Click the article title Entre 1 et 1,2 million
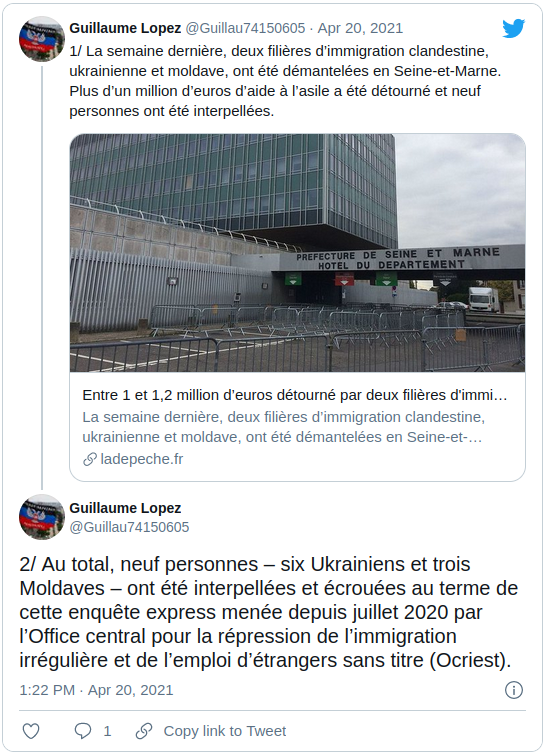 click(x=295, y=395)
